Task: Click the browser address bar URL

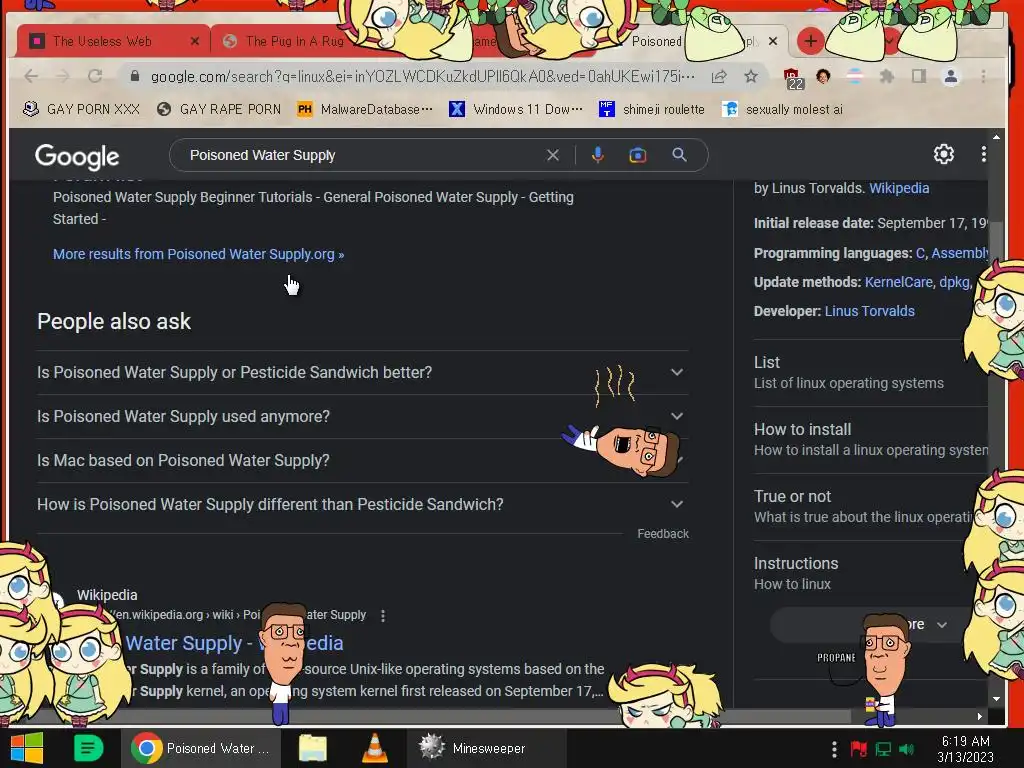Action: [422, 76]
